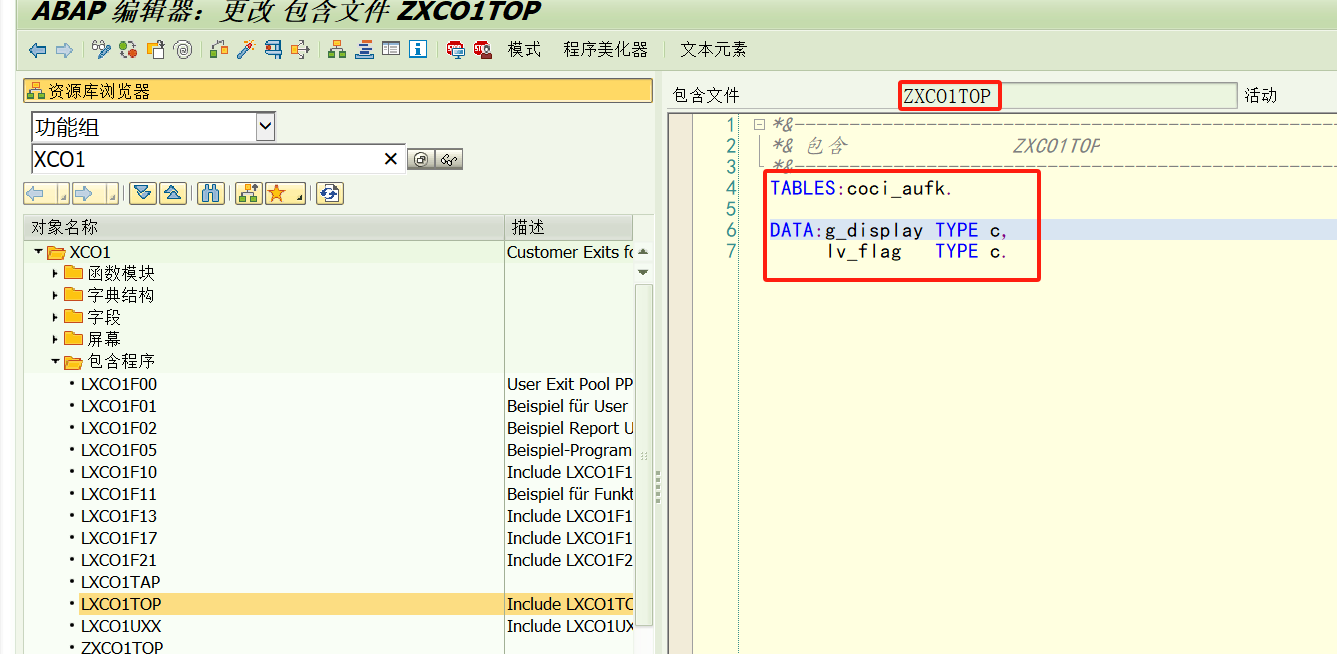Select include LXCO1F13 in the tree
Viewport: 1337px width, 654px height.
coord(119,516)
